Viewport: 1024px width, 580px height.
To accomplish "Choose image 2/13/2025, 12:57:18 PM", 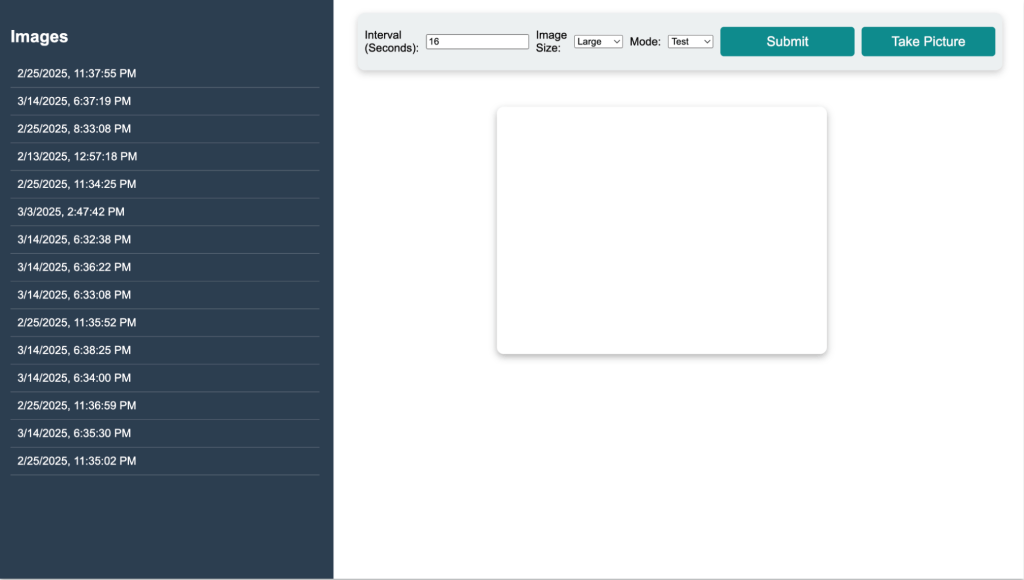I will pos(77,157).
